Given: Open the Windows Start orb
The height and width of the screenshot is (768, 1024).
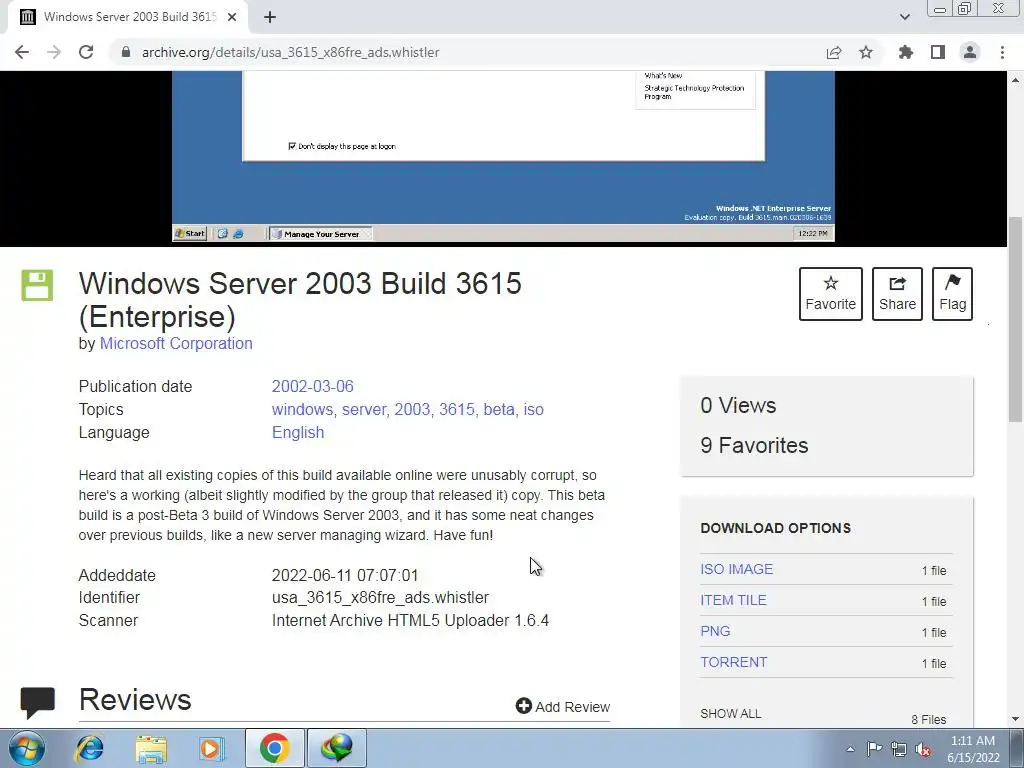Looking at the screenshot, I should tap(27, 748).
